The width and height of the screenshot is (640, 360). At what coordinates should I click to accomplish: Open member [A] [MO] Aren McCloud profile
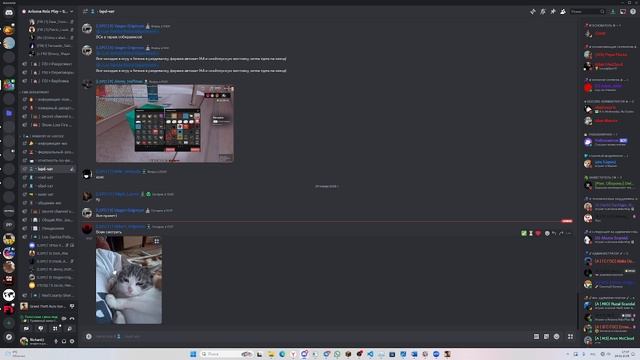click(610, 339)
